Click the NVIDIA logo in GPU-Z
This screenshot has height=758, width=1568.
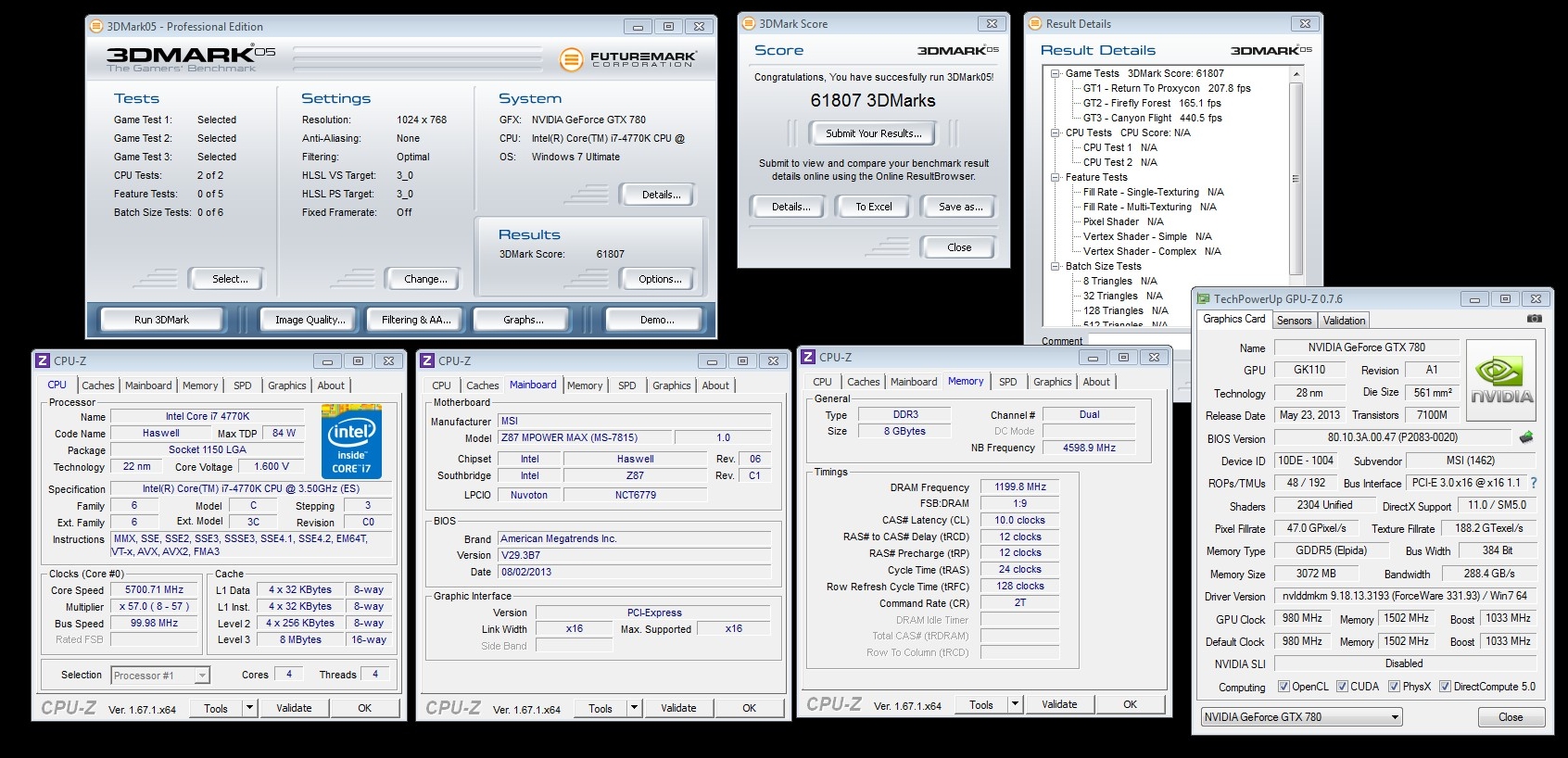pyautogui.click(x=1501, y=383)
